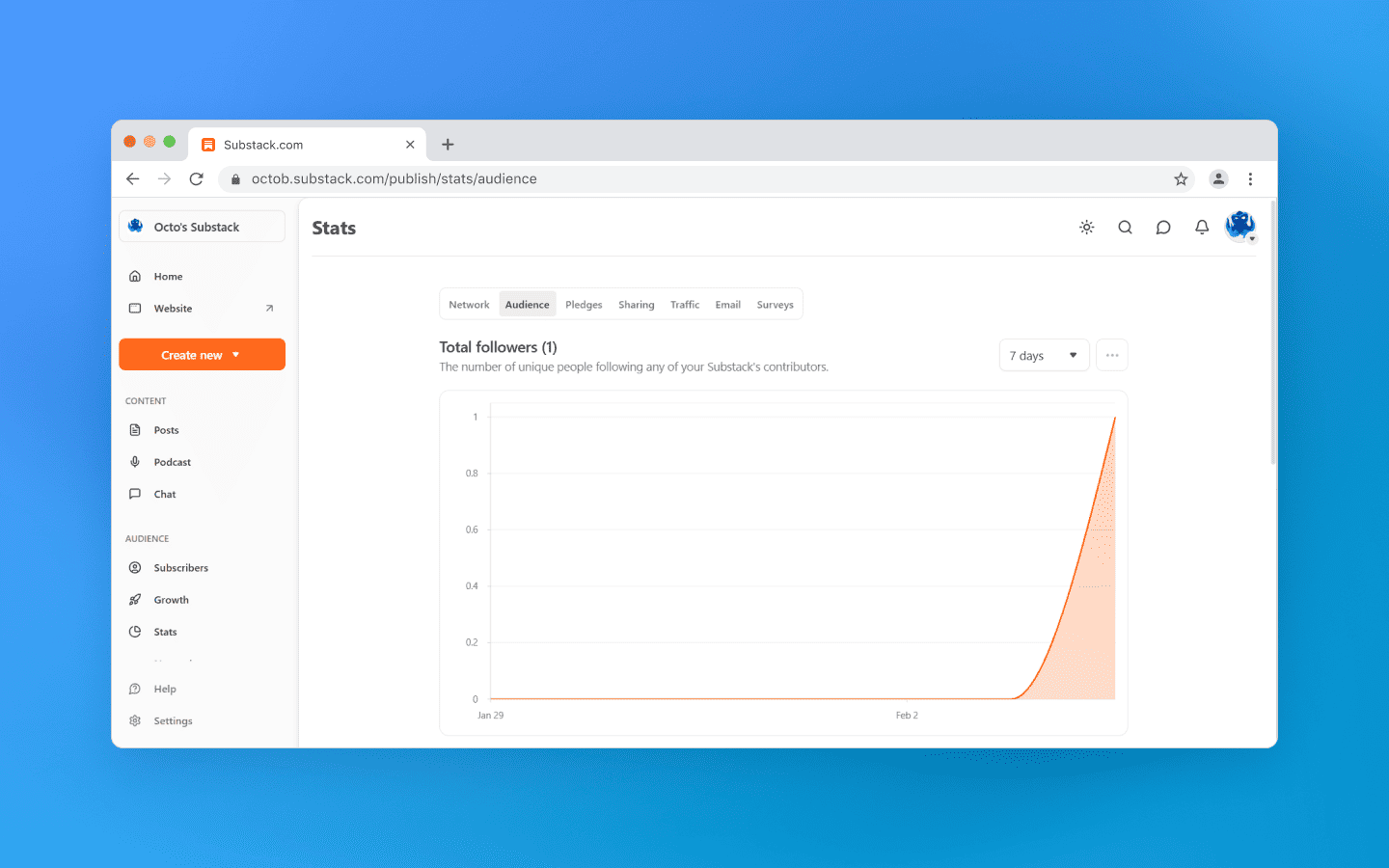Image resolution: width=1389 pixels, height=868 pixels.
Task: Switch to the Network stats tab
Action: point(470,304)
